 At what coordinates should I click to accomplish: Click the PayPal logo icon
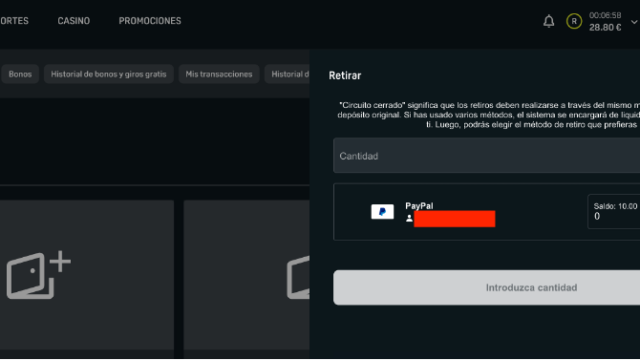pyautogui.click(x=382, y=212)
